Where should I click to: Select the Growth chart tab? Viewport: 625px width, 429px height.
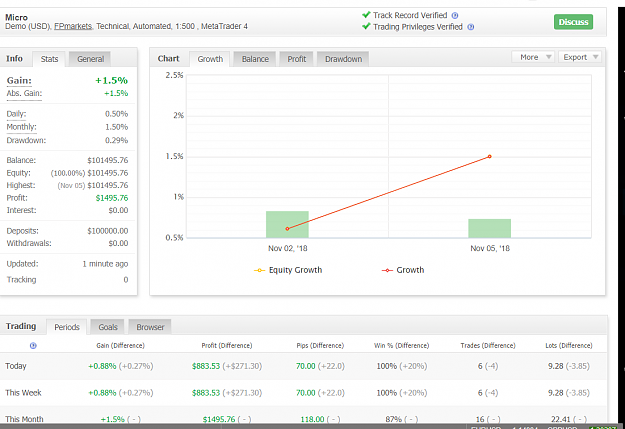[x=210, y=59]
